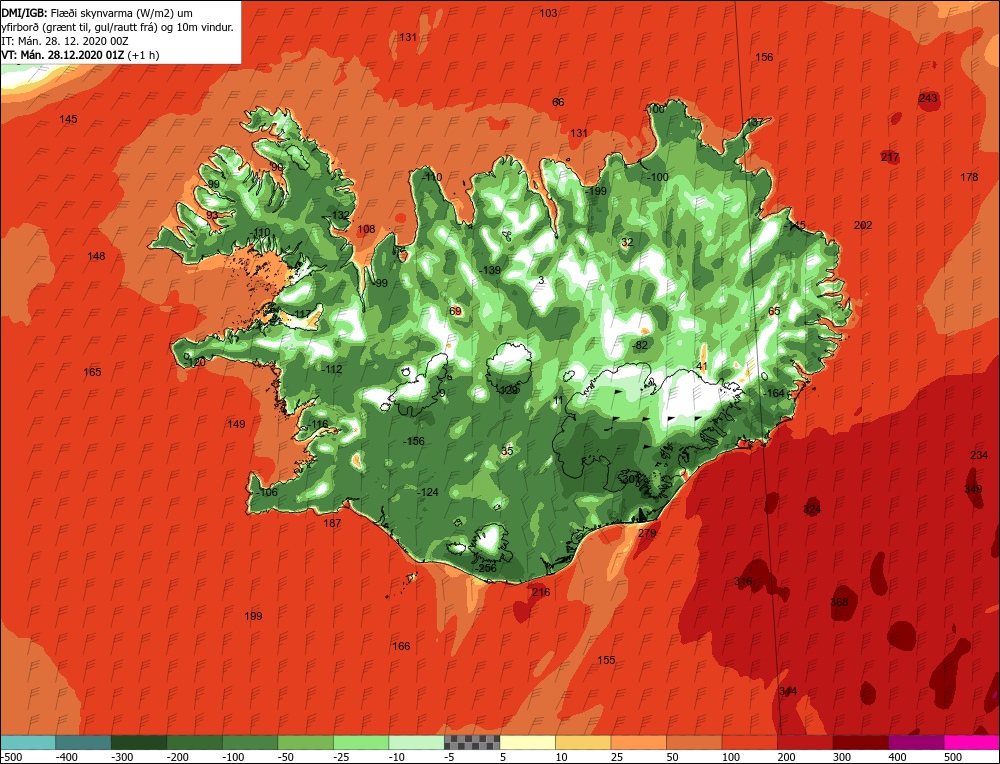
Task: Click the valid time 'VT: Mán. 28.12.2020 01Z (+1 h)'
Action: point(80,55)
